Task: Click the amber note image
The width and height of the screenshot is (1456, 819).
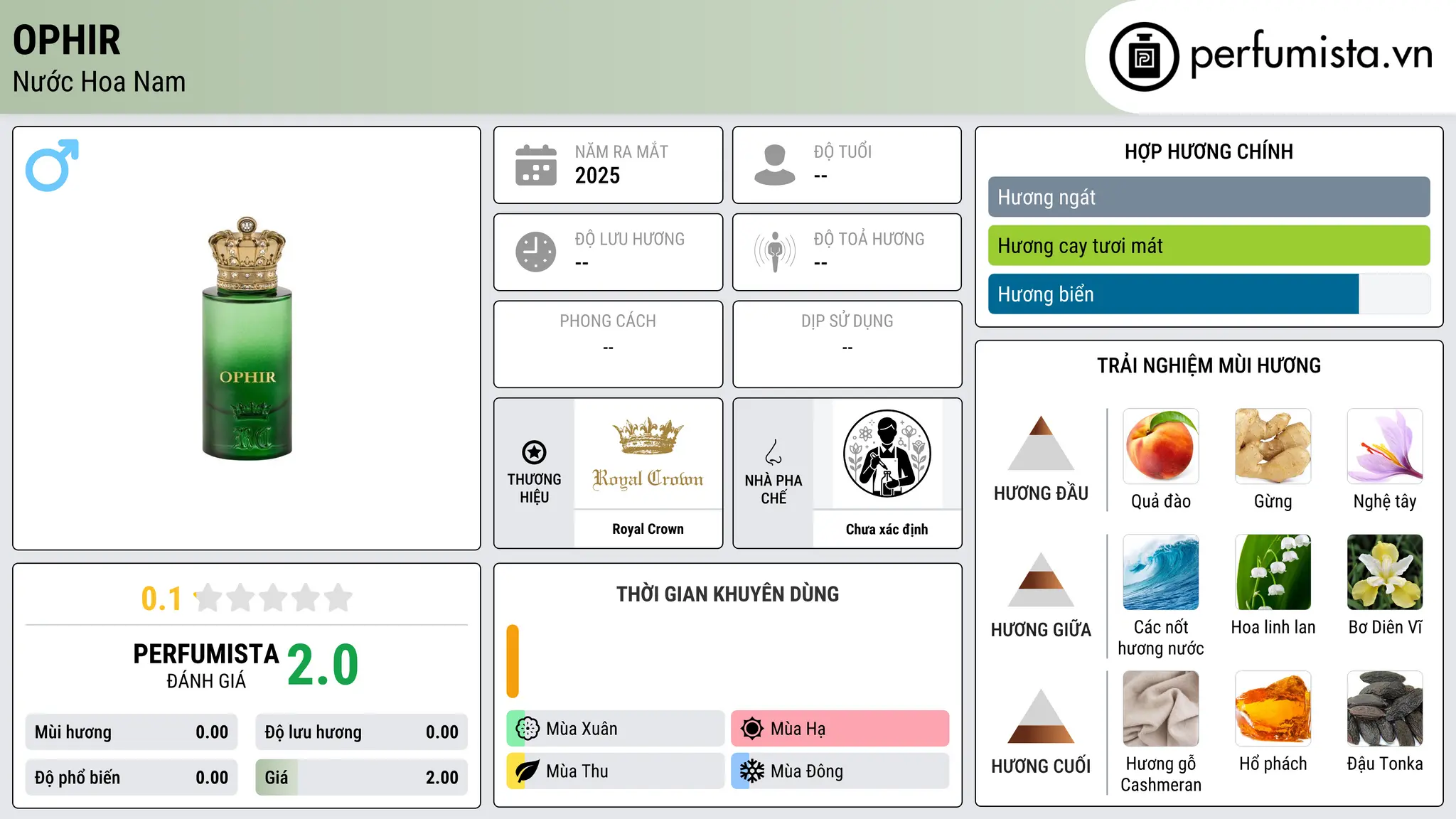Action: pos(1273,709)
